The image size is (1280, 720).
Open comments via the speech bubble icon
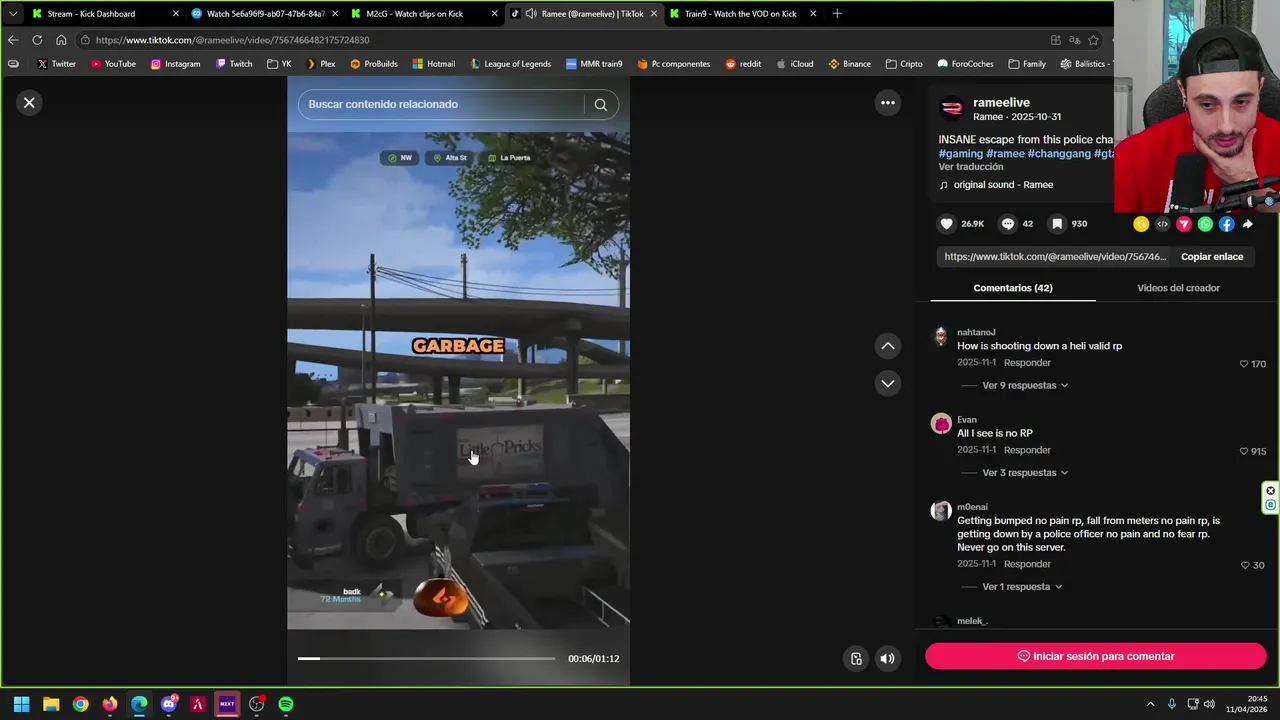1008,224
